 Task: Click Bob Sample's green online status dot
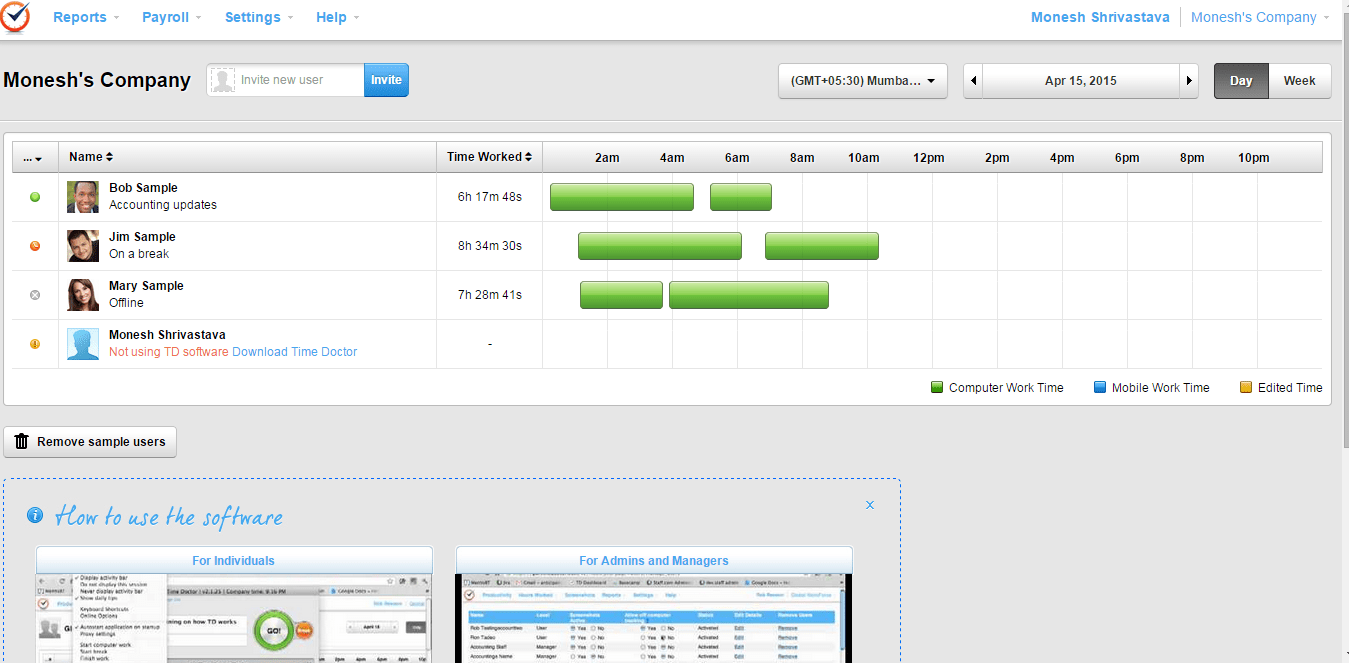35,197
